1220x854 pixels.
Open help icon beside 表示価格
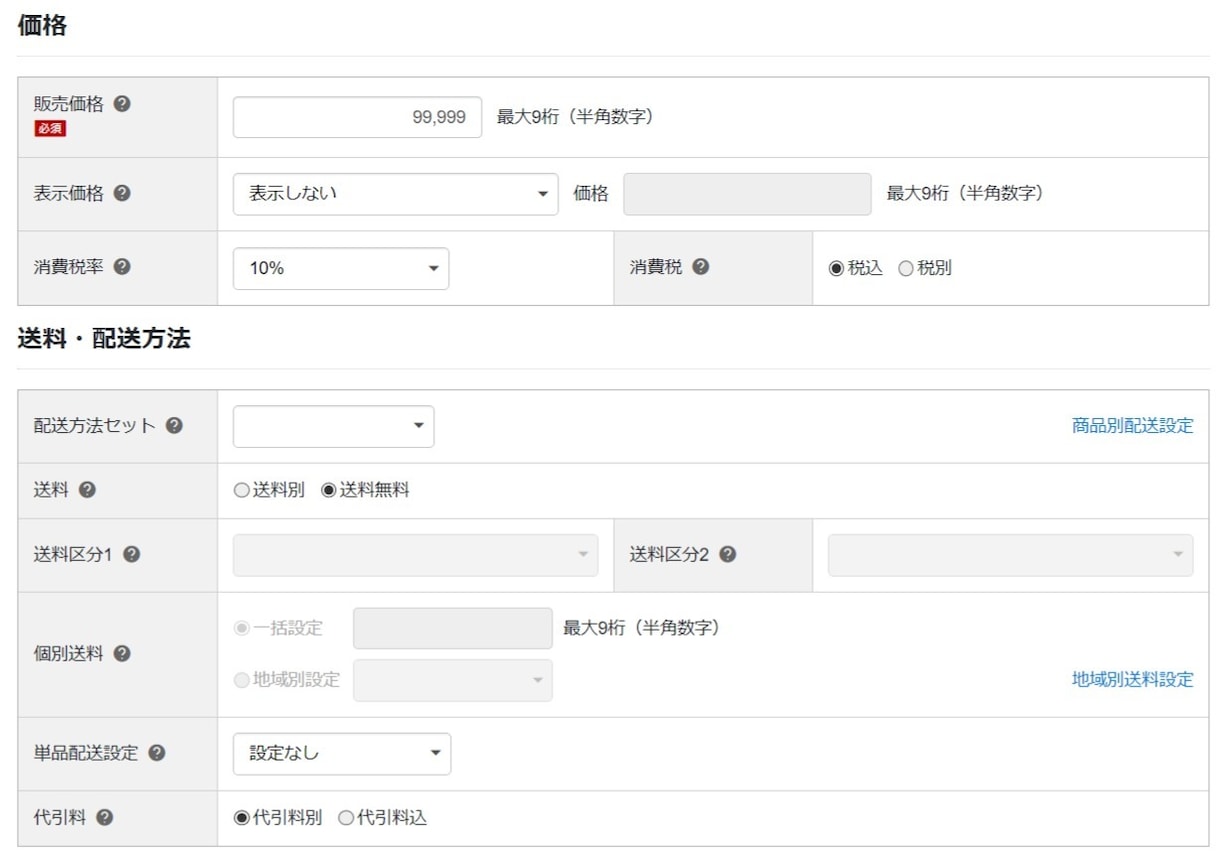122,193
